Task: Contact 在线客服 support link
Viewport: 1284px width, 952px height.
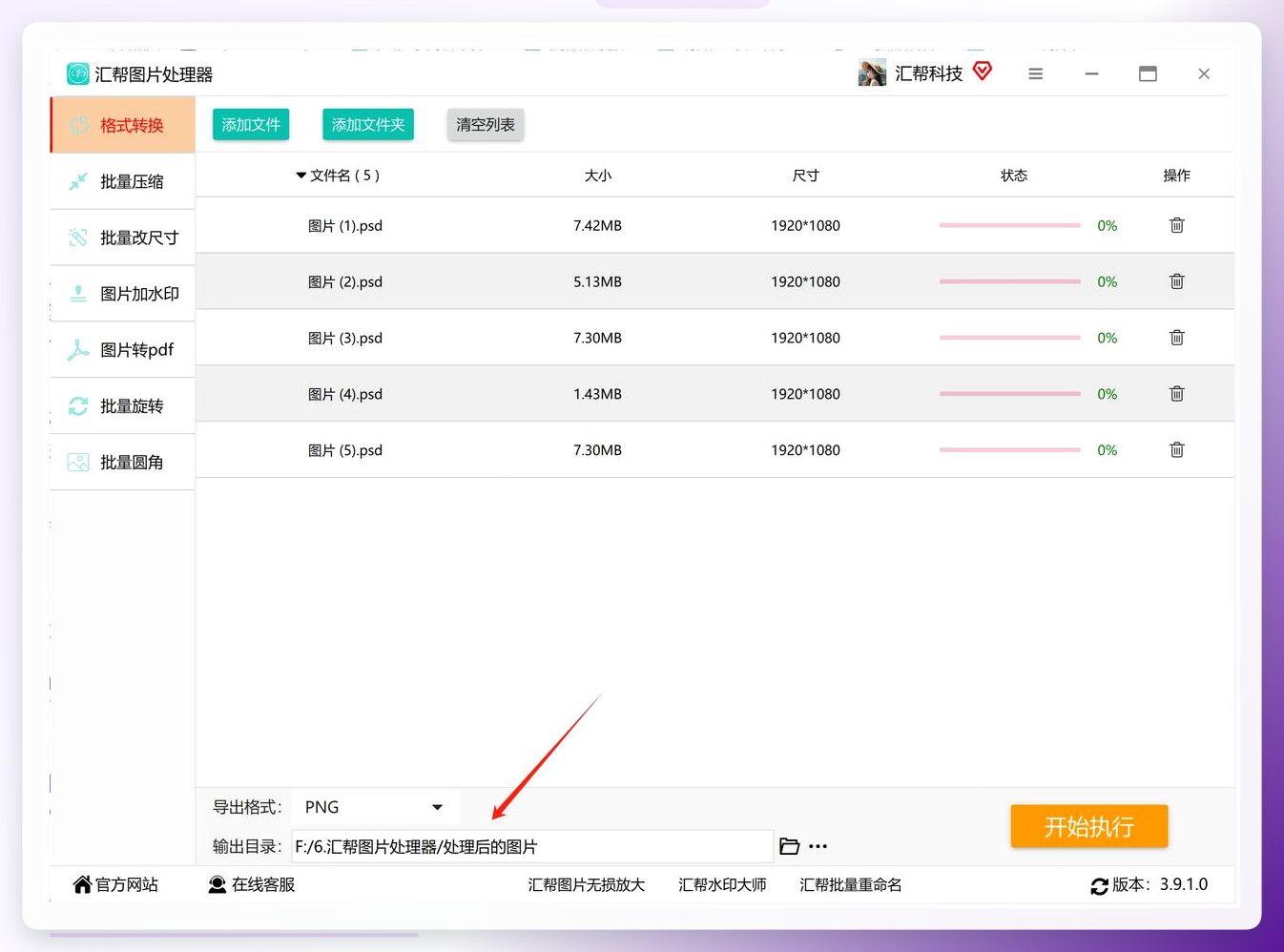Action: pos(252,885)
